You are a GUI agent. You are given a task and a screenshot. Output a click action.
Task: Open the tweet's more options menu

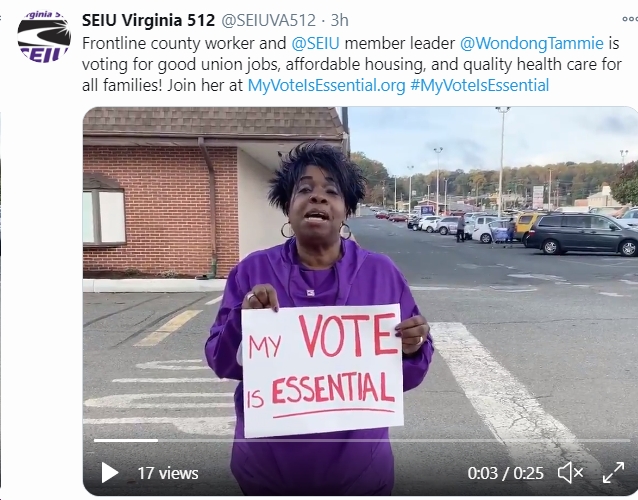630,19
